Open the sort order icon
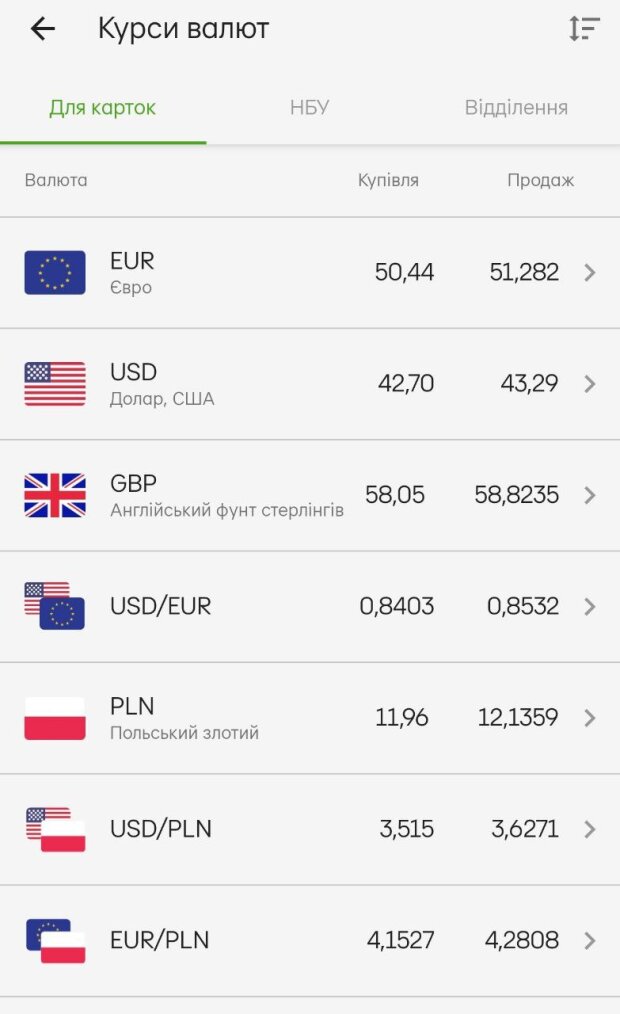The image size is (620, 1014). coord(584,29)
